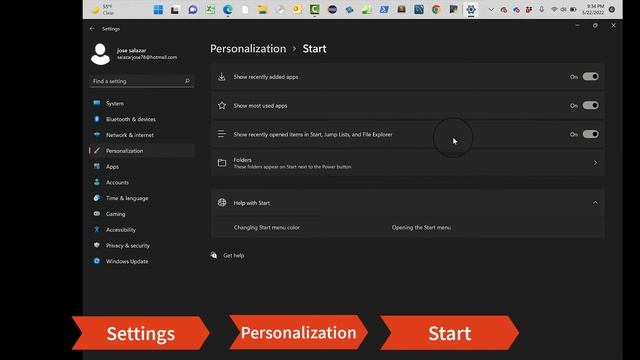Click the back arrow in Settings window
This screenshot has height=360, width=640.
[92, 29]
